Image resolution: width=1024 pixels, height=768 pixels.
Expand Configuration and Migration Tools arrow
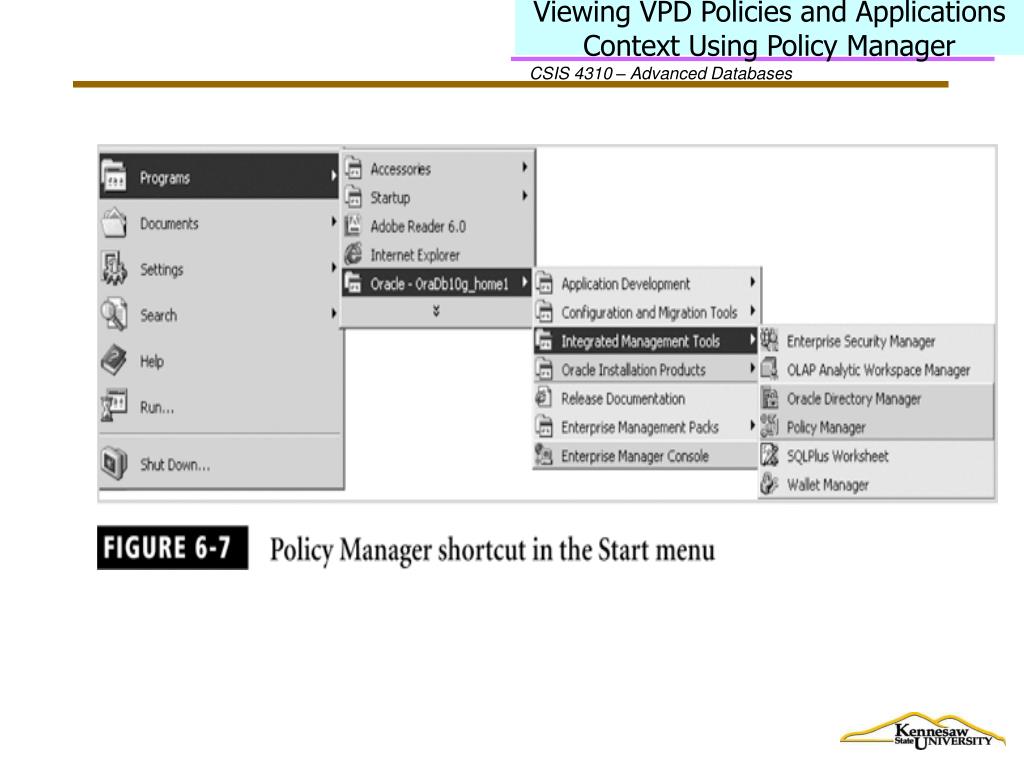point(752,311)
